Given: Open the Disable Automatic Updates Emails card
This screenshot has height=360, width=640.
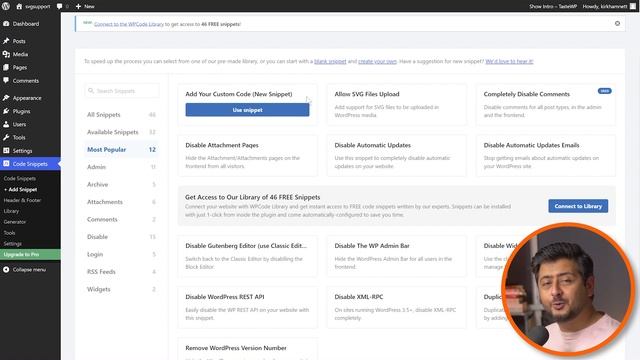Looking at the screenshot, I should (546, 156).
